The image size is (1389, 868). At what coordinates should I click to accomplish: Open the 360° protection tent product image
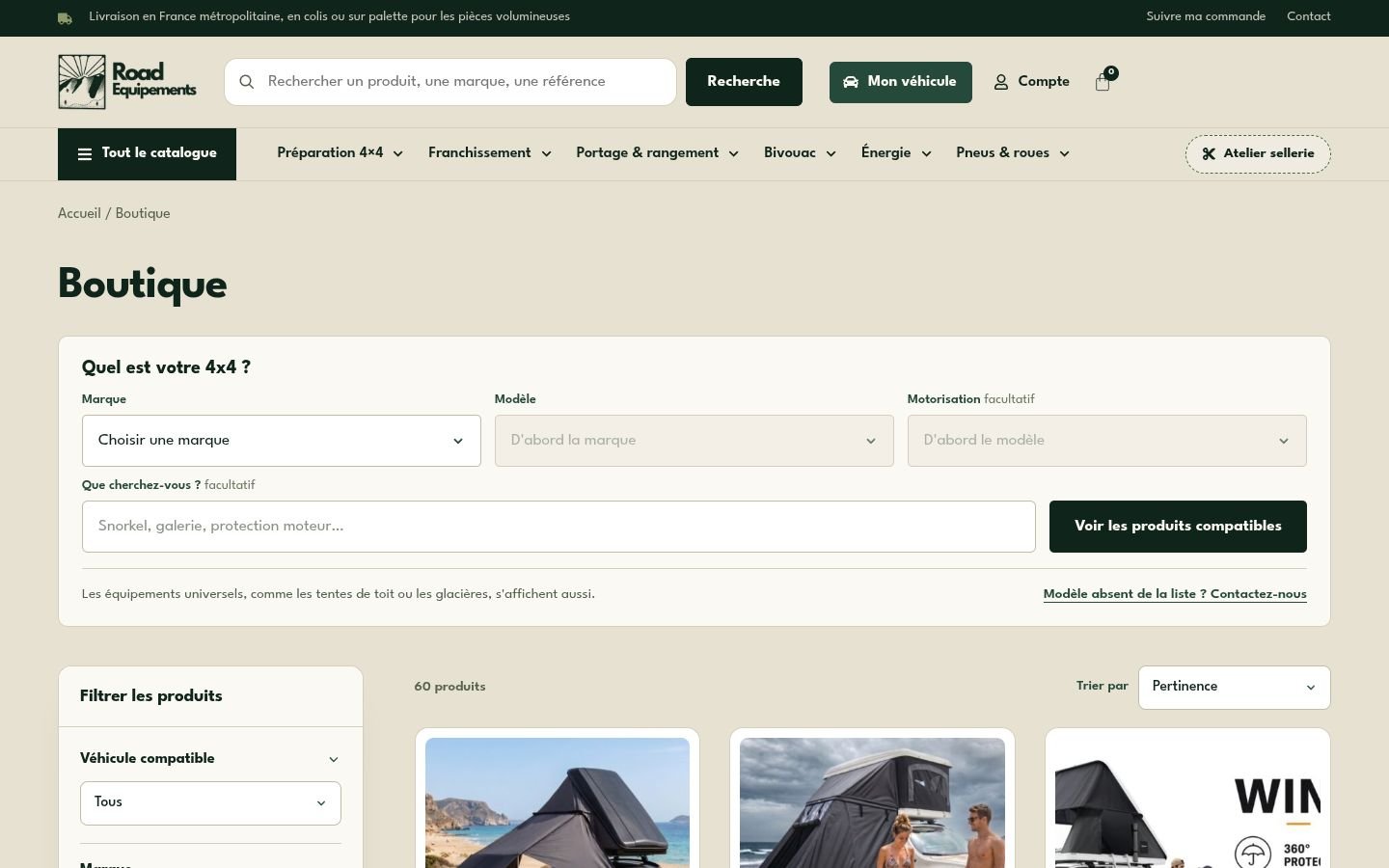click(x=1187, y=802)
